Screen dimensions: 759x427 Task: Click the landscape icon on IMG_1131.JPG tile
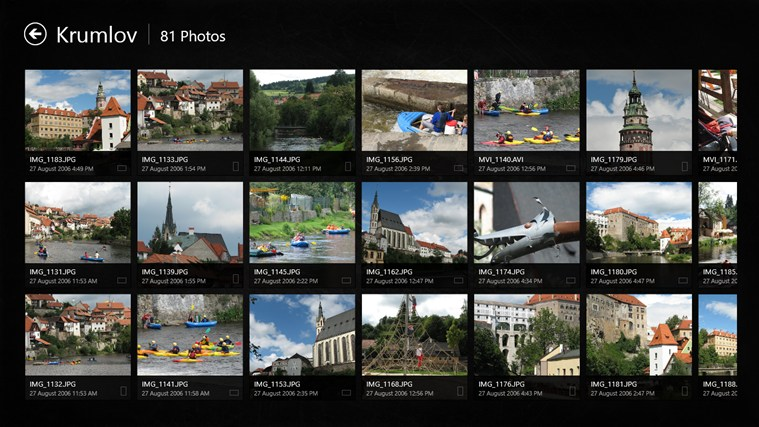point(121,280)
